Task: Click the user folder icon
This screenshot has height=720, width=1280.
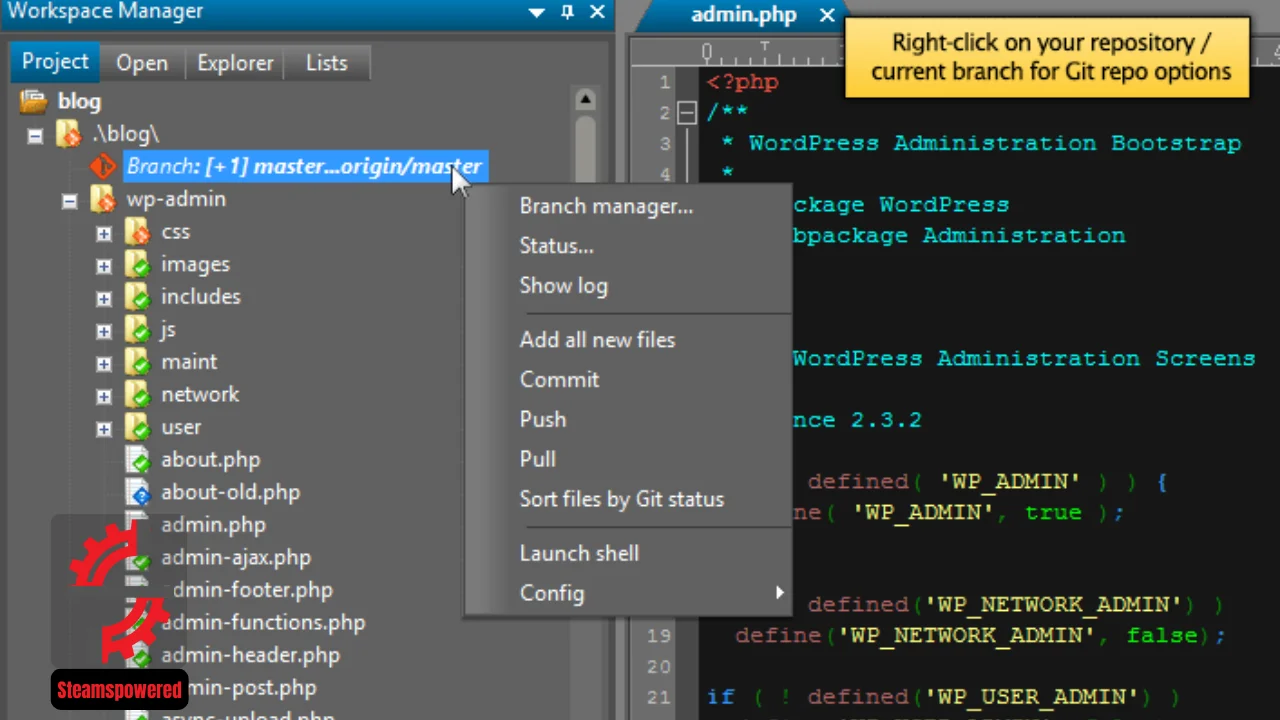Action: tap(137, 427)
